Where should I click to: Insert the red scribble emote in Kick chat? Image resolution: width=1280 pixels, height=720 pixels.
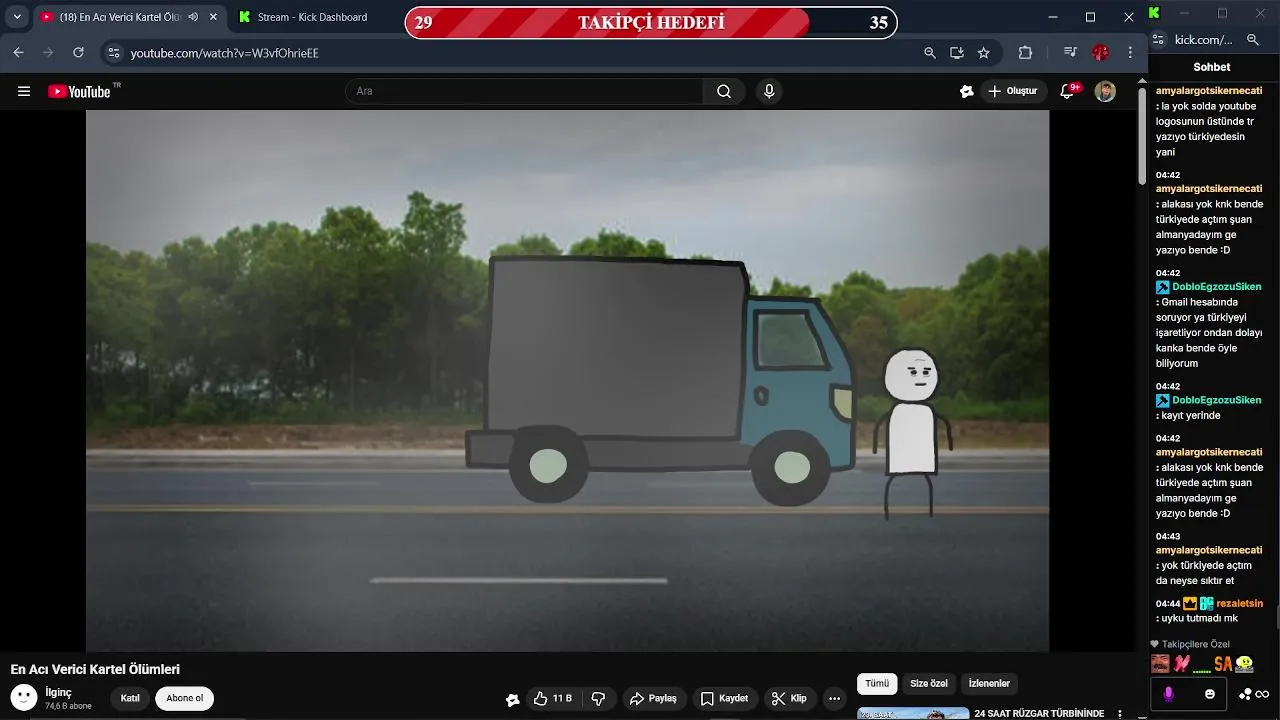click(x=1182, y=663)
